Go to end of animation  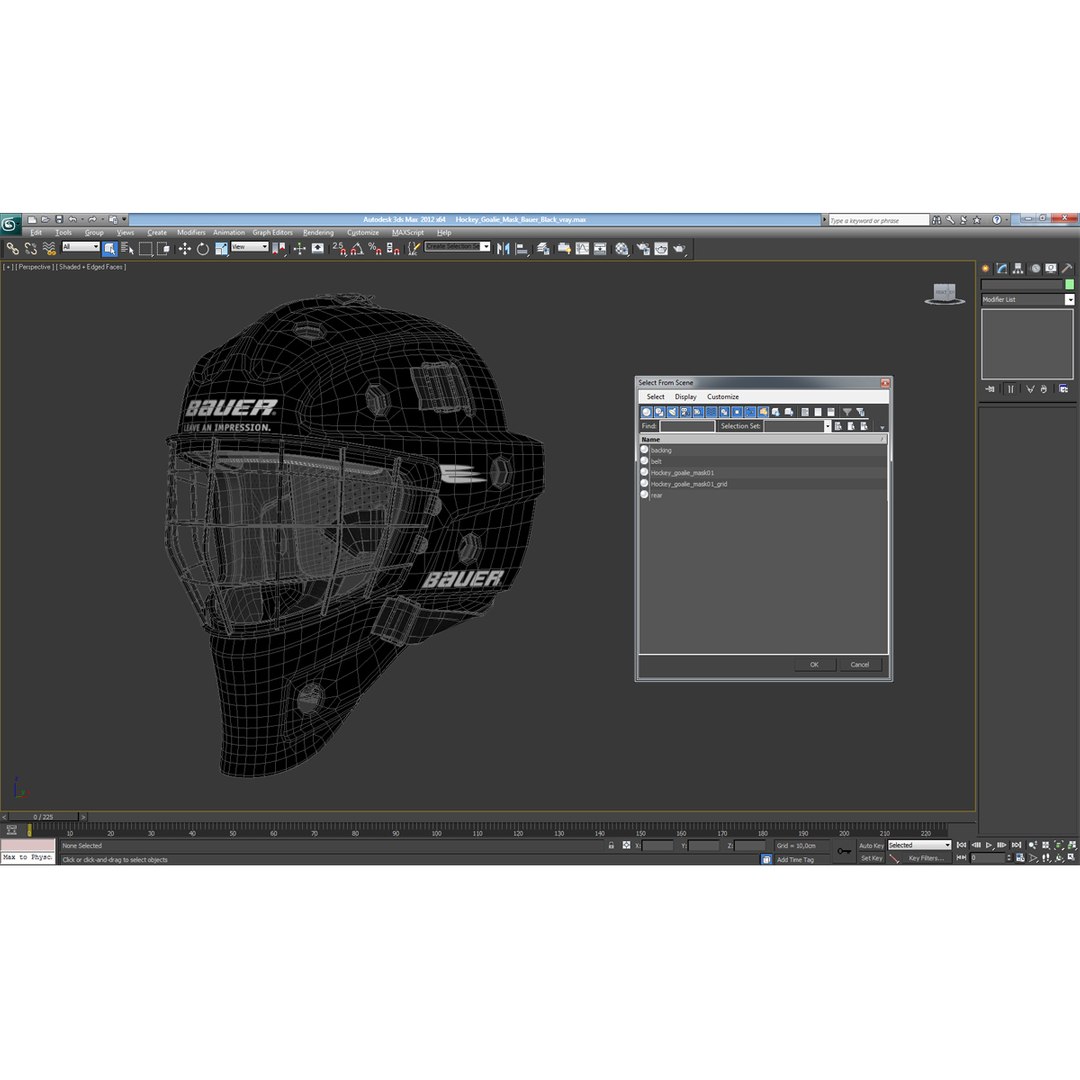tap(1017, 845)
